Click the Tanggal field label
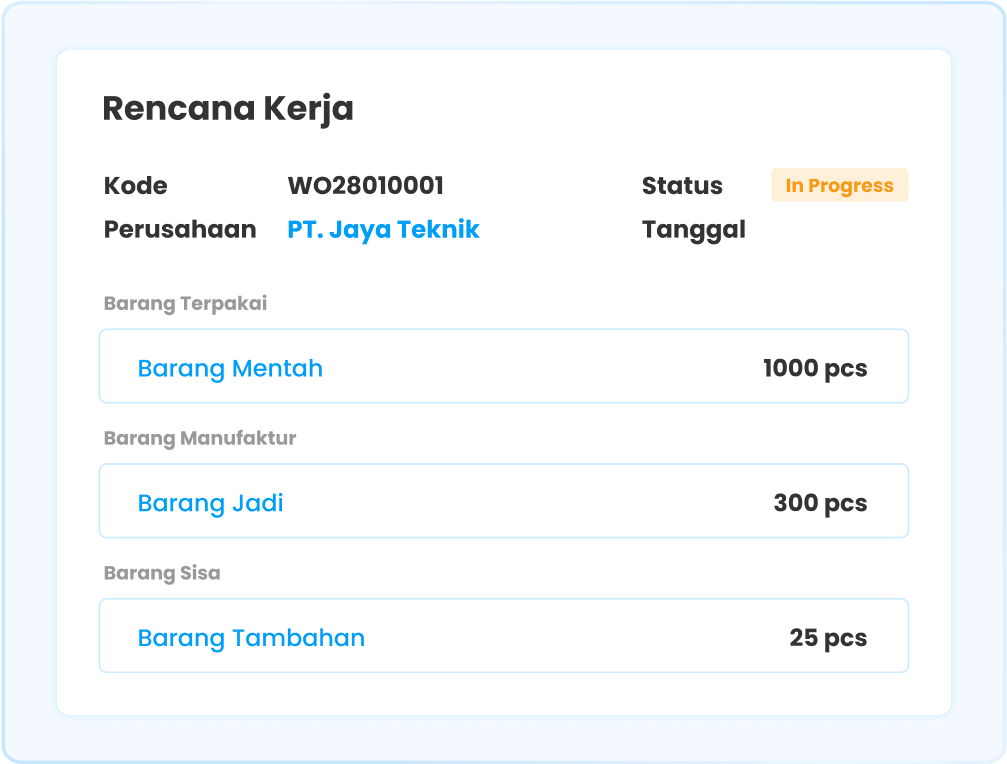The image size is (1007, 764). pos(694,229)
